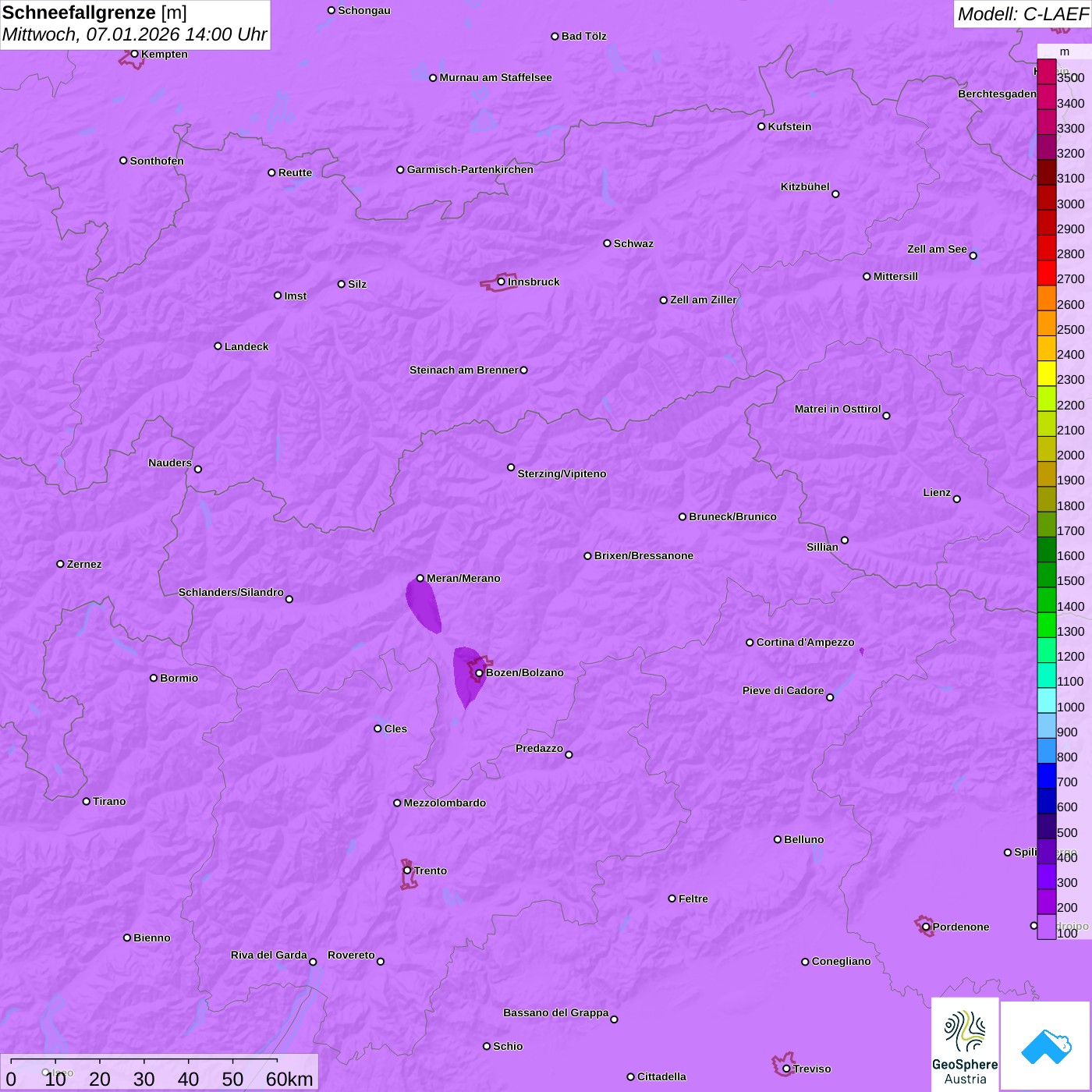Click the dark purple patch south of Meran

click(x=424, y=605)
